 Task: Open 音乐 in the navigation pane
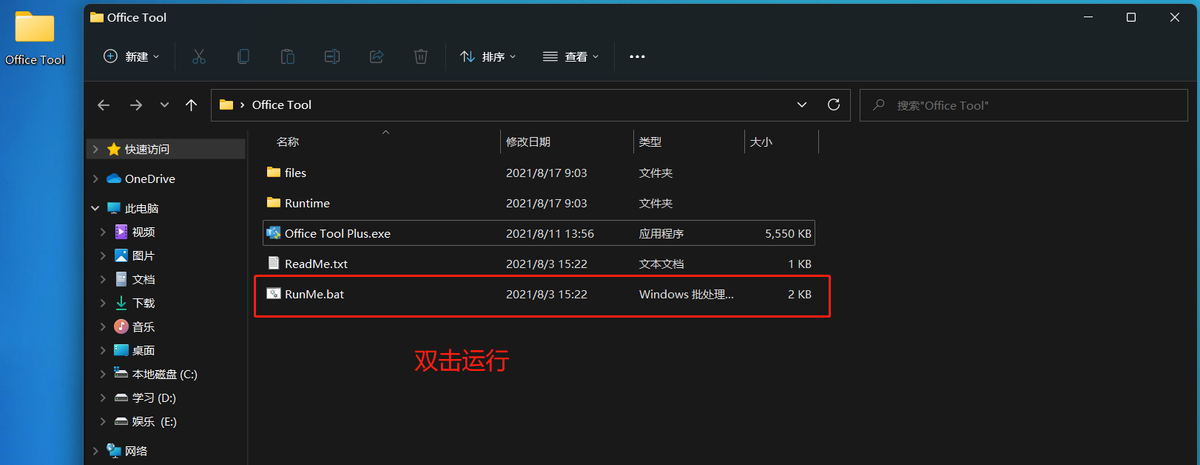143,327
